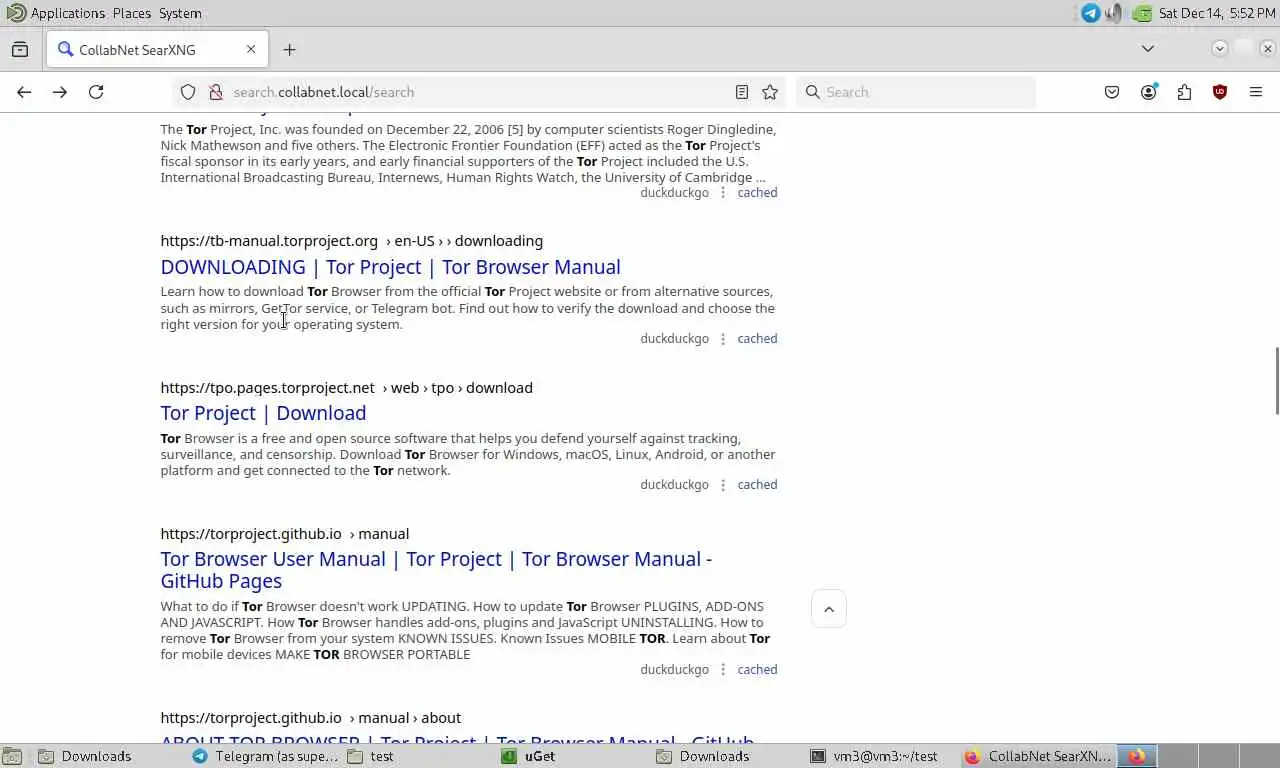Open the Applications menu
This screenshot has height=768, width=1280.
click(68, 13)
